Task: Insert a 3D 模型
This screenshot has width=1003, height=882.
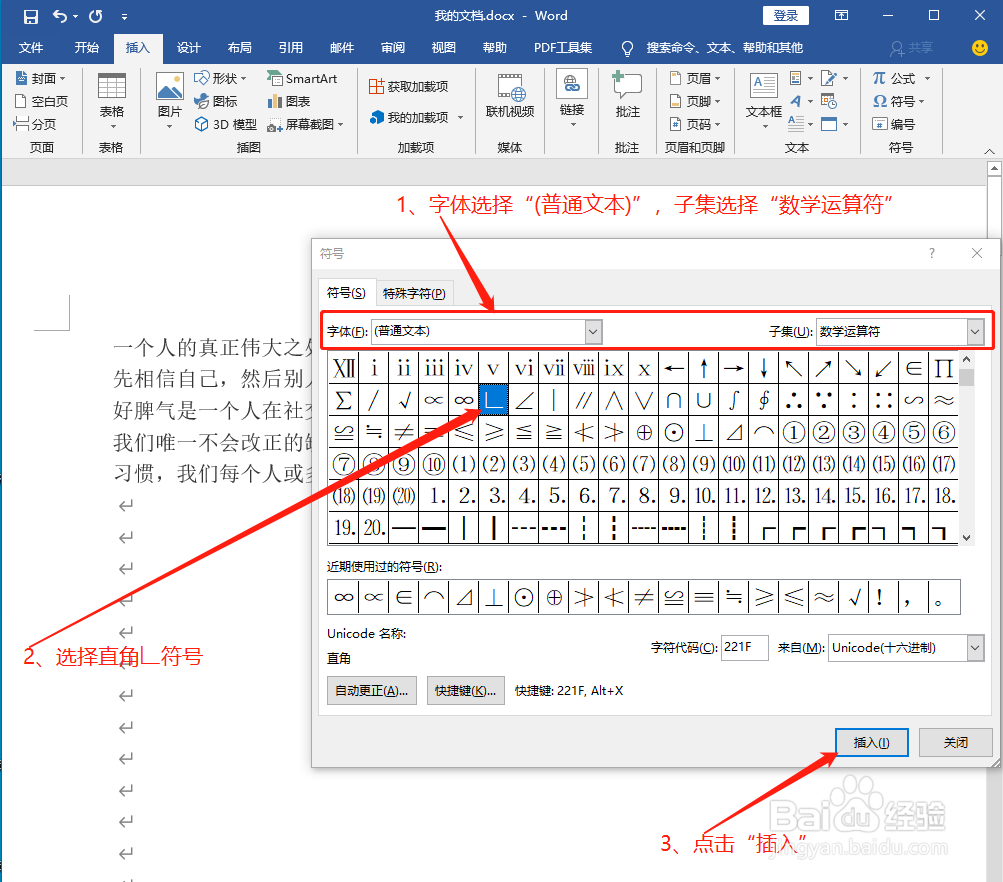Action: click(225, 124)
